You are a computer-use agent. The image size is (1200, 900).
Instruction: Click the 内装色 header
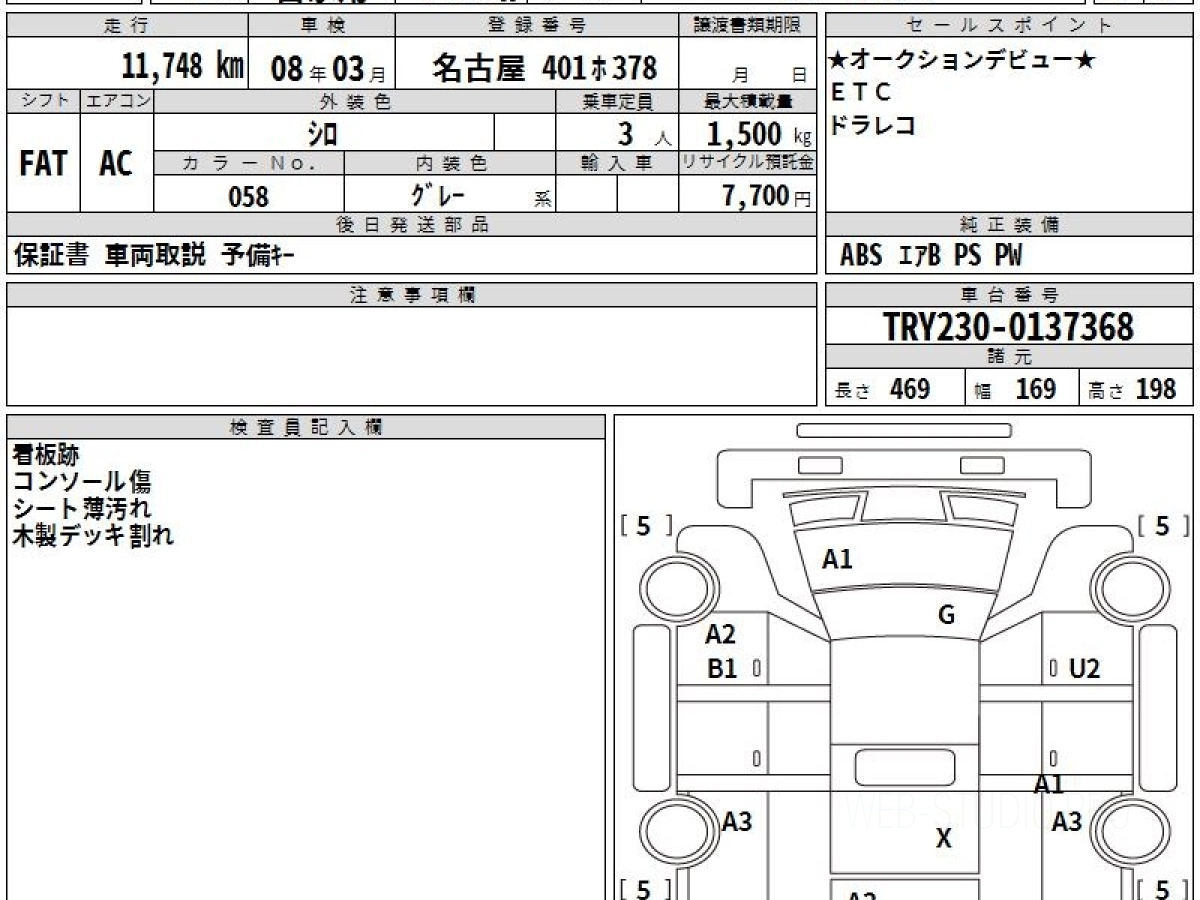click(450, 163)
